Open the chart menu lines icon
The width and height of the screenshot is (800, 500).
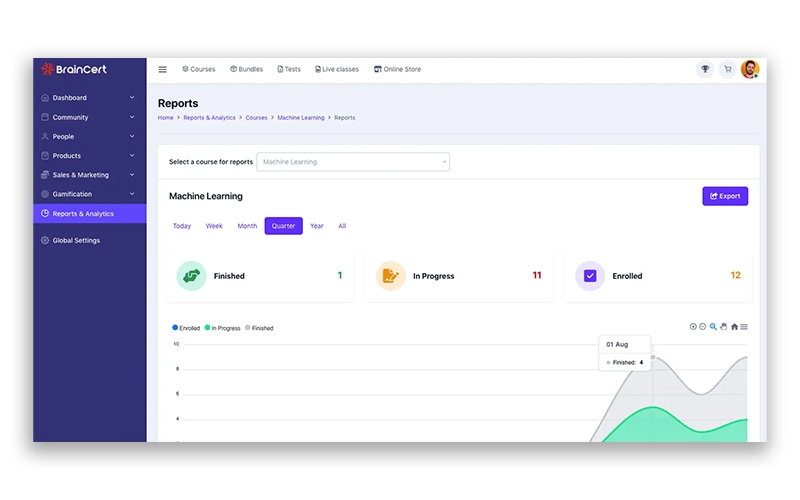click(x=744, y=327)
